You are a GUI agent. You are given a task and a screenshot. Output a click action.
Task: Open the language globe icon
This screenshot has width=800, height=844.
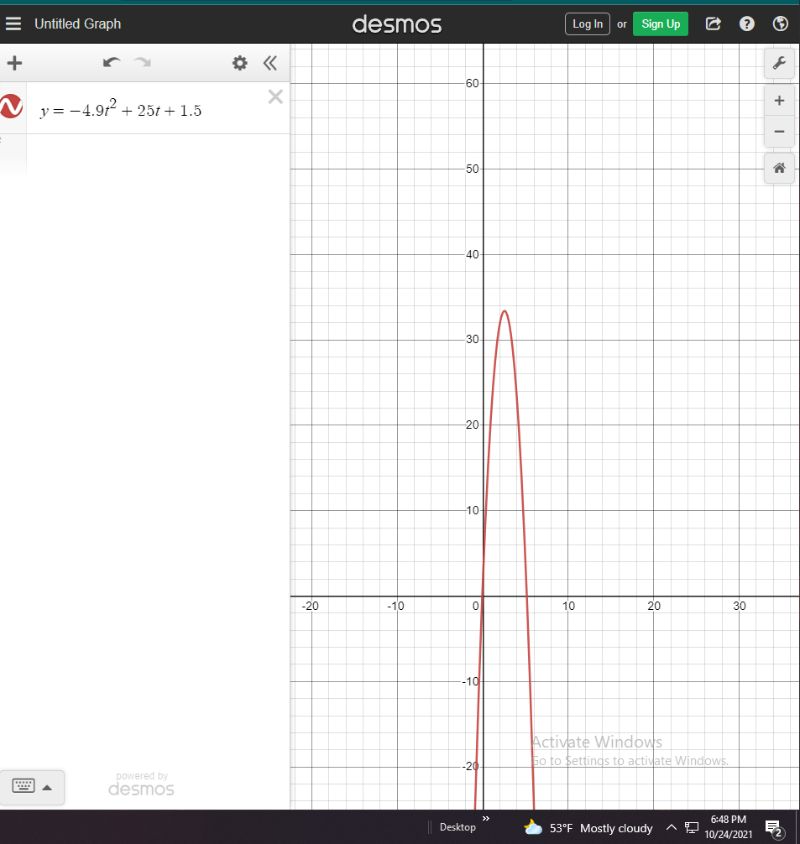780,24
